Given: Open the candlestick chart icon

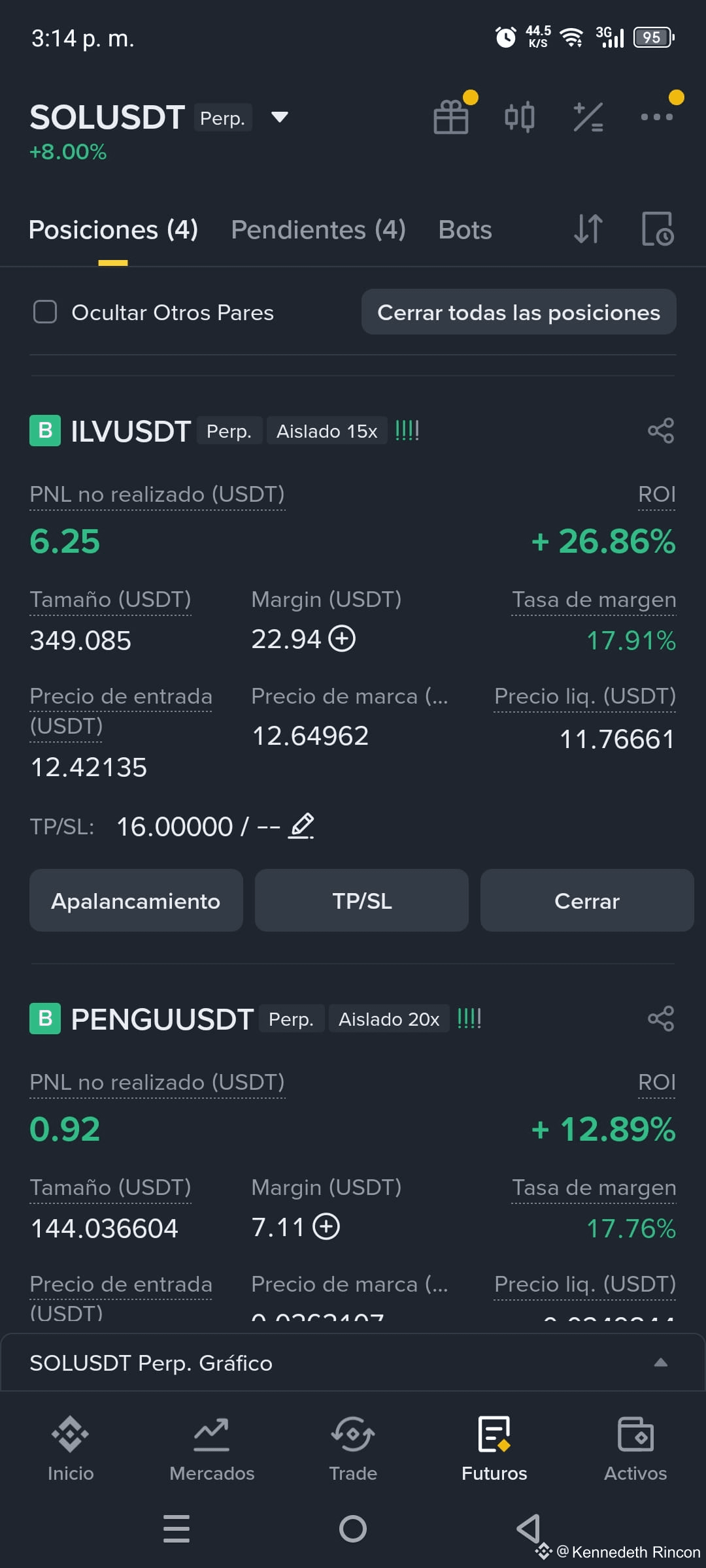Looking at the screenshot, I should tap(520, 118).
